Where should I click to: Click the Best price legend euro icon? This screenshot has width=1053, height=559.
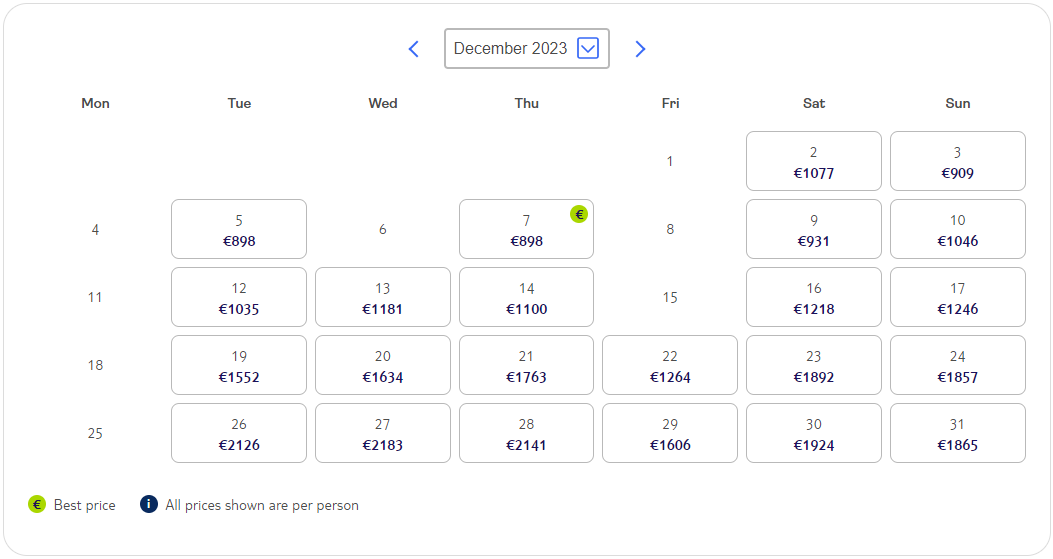pyautogui.click(x=37, y=504)
